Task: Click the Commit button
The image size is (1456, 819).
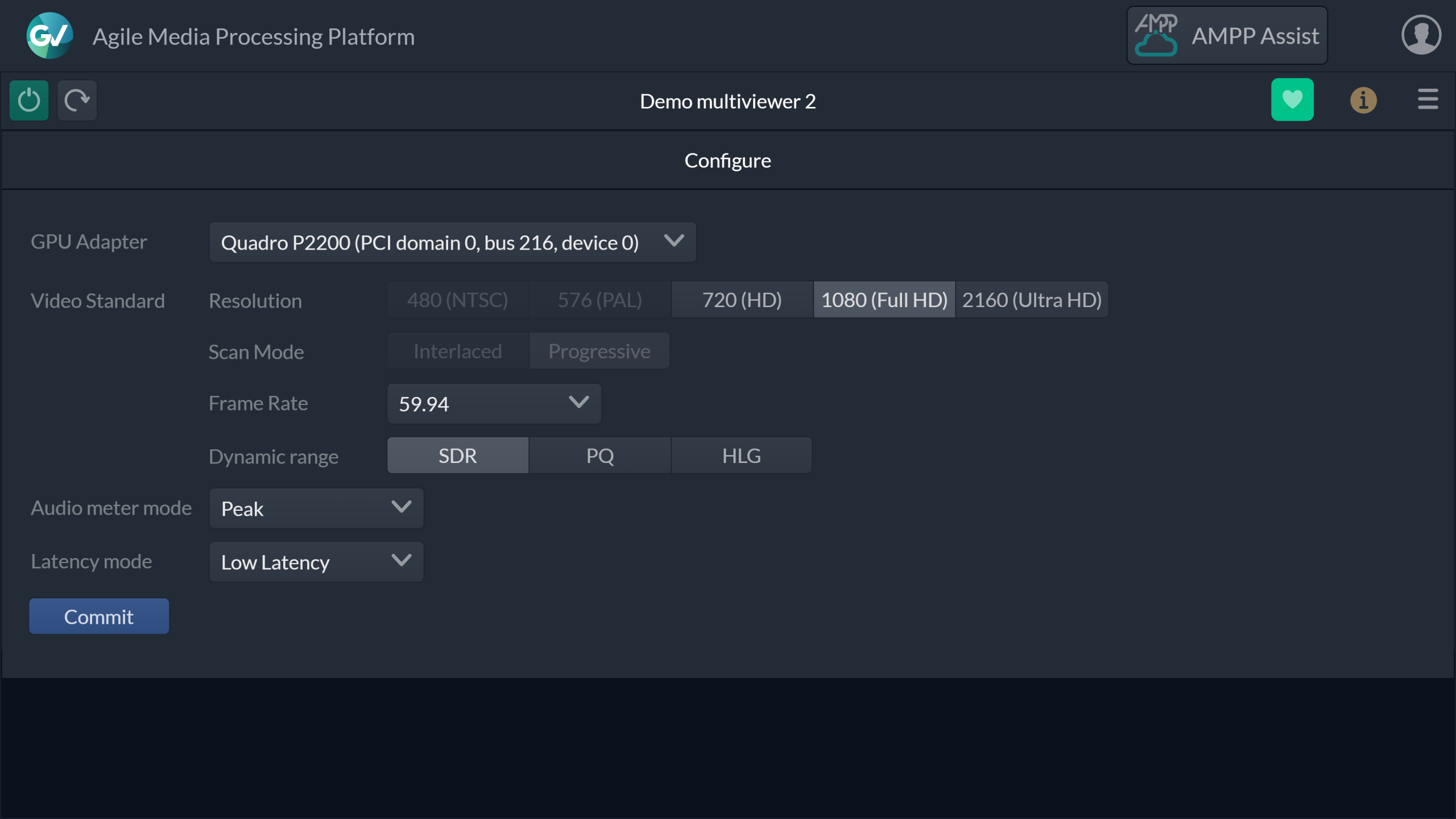Action: pos(99,617)
